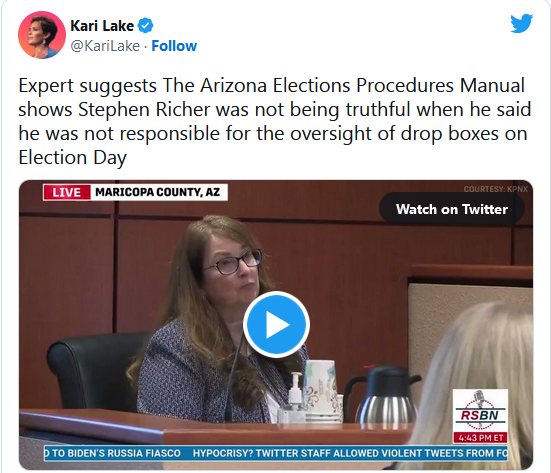Click the Kari Lake display name

coord(102,26)
